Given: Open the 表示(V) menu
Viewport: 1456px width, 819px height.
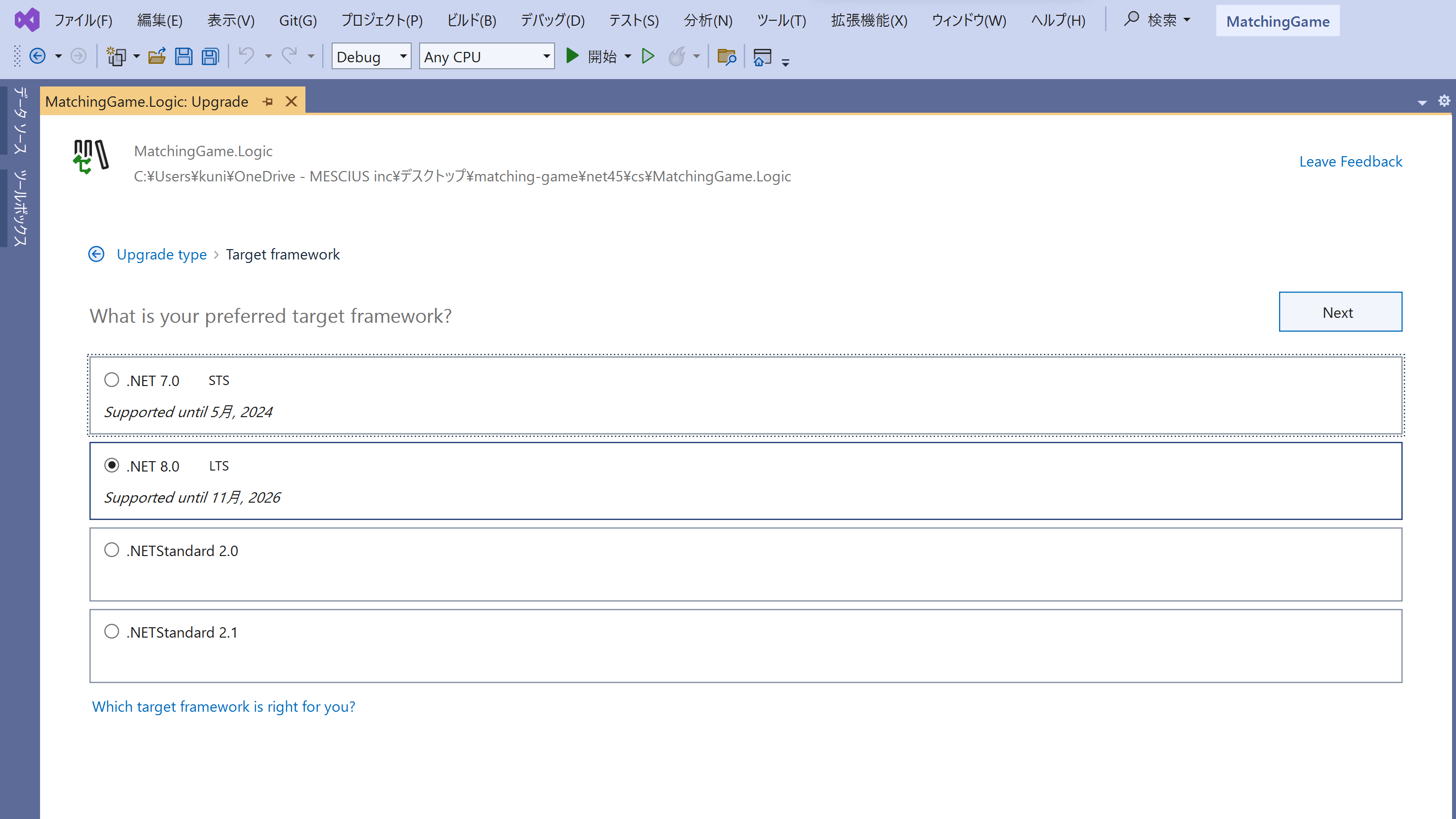Looking at the screenshot, I should point(231,20).
